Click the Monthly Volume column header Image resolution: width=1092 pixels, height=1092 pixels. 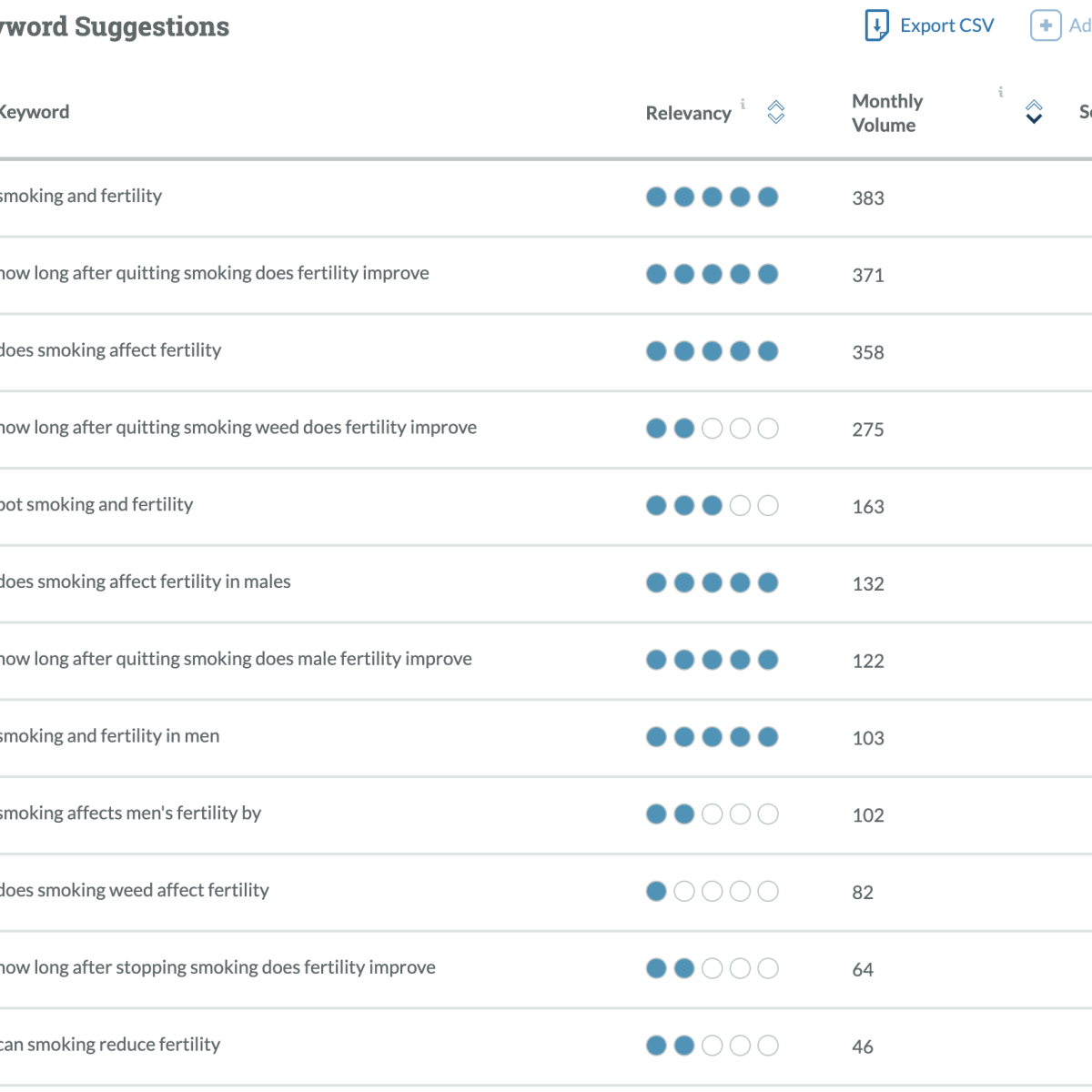coord(887,113)
